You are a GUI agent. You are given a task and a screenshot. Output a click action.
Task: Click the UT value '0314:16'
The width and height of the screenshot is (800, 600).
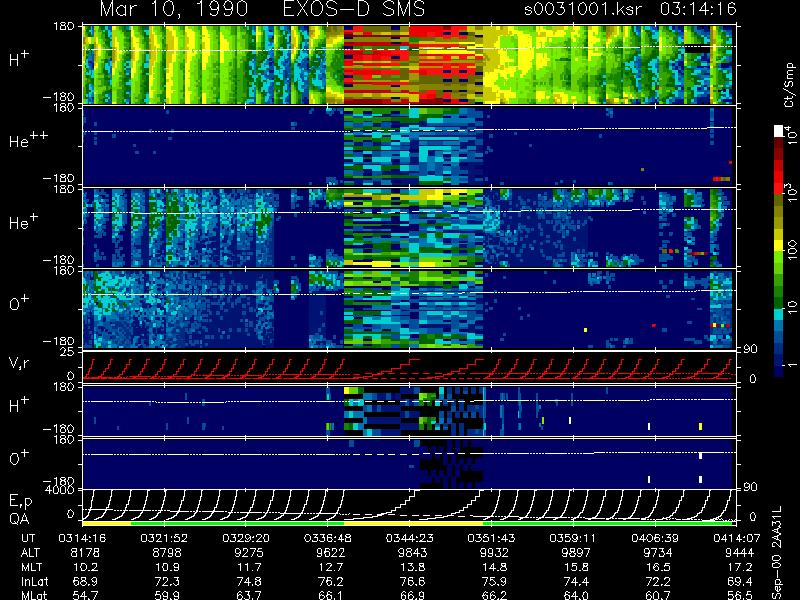[x=82, y=538]
